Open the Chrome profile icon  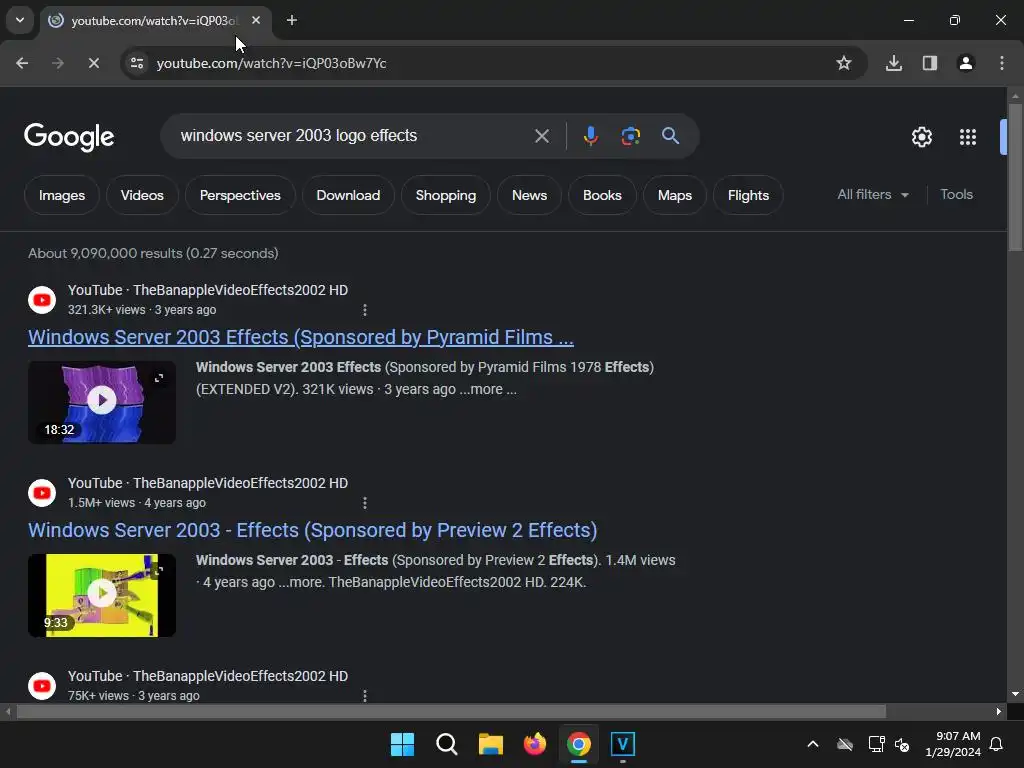pyautogui.click(x=966, y=63)
